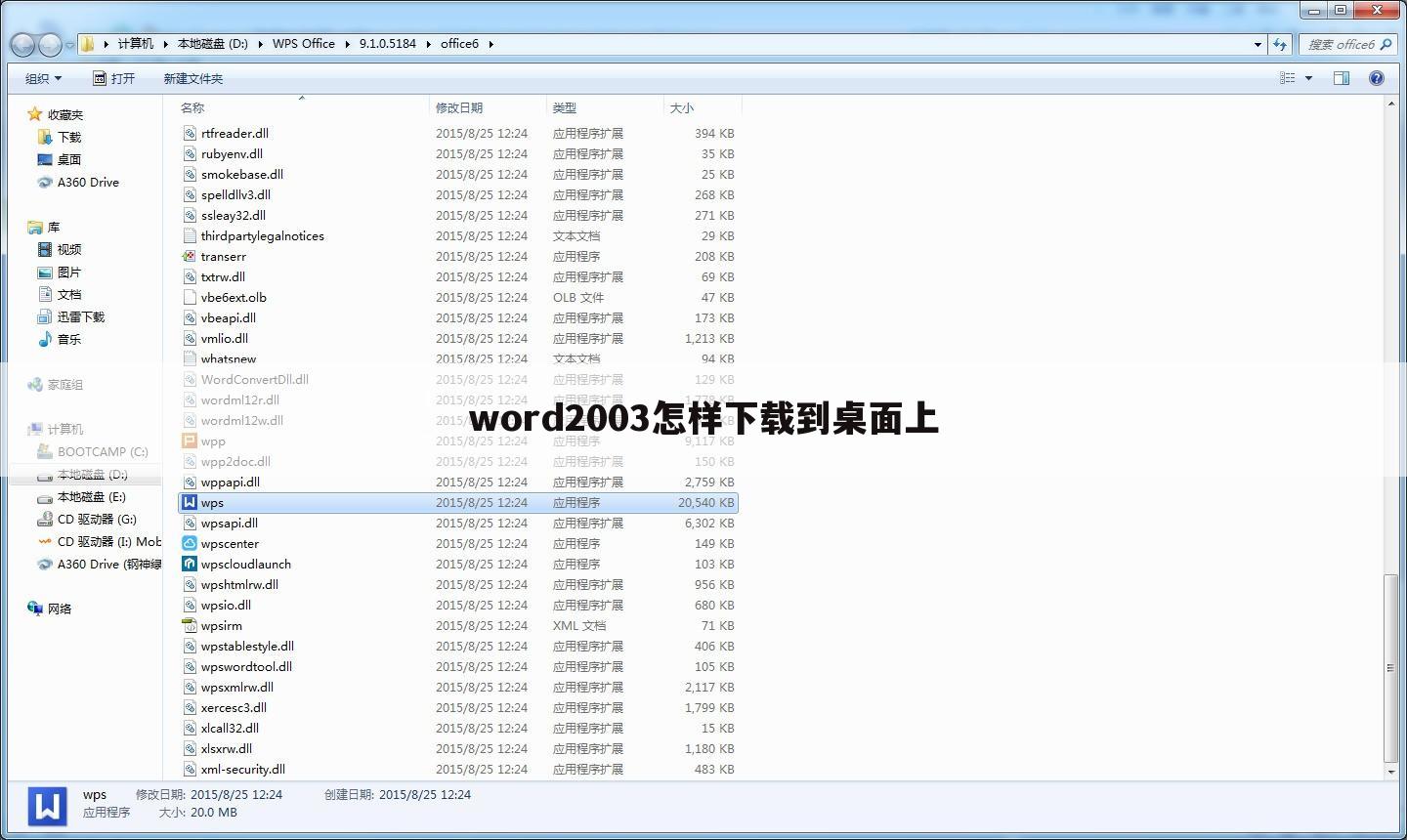Screen dimensions: 1407x840
Task: Open recent pages dropdown next to Forward
Action: pyautogui.click(x=69, y=45)
